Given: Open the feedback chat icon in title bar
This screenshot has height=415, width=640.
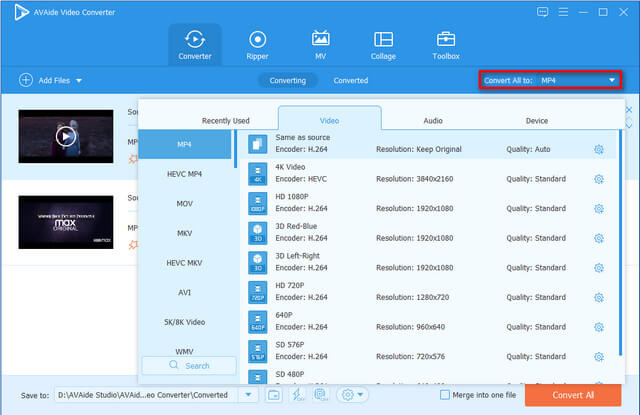Looking at the screenshot, I should [542, 12].
